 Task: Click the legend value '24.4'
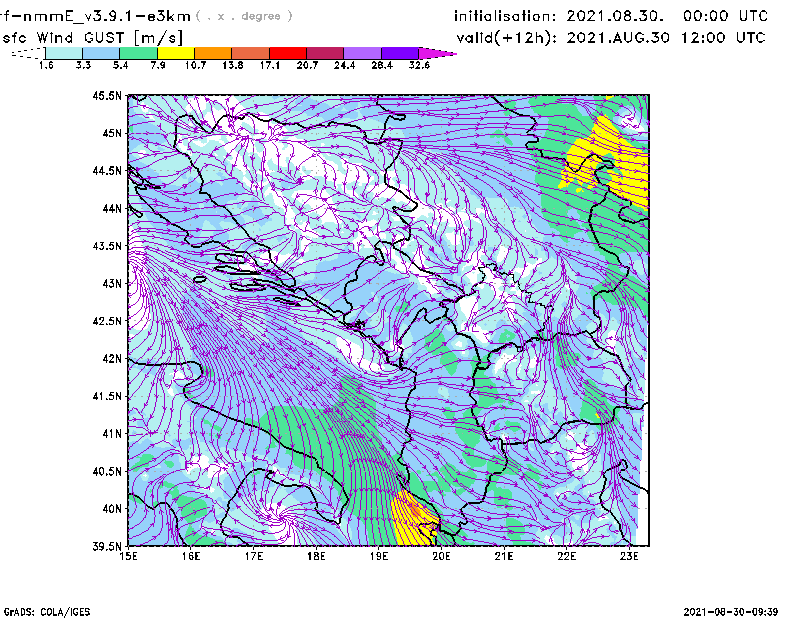click(344, 65)
